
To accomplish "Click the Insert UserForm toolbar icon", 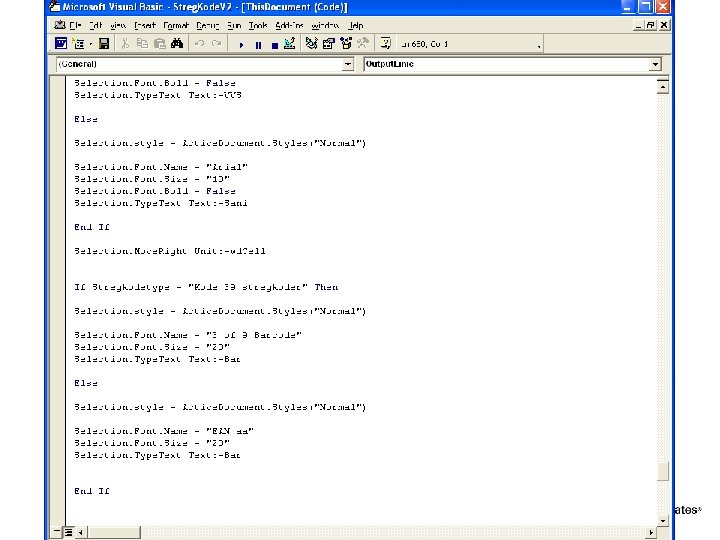I will [x=79, y=44].
